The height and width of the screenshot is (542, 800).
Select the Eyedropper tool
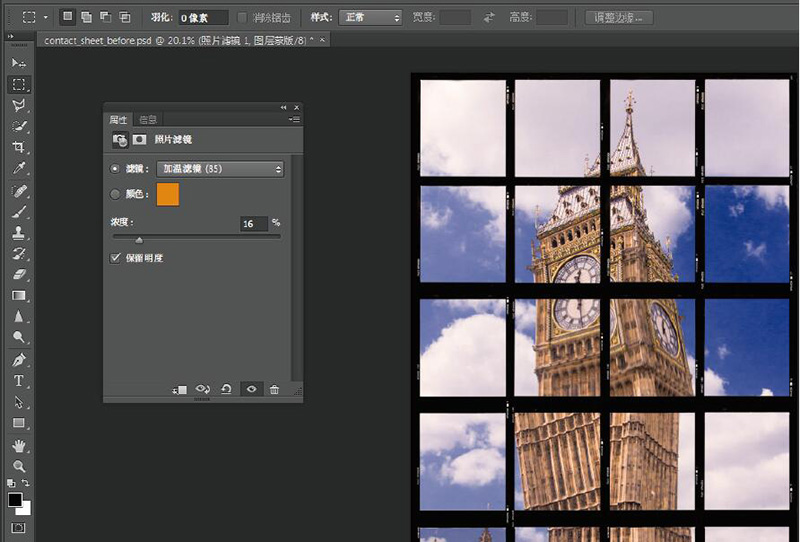pyautogui.click(x=18, y=169)
